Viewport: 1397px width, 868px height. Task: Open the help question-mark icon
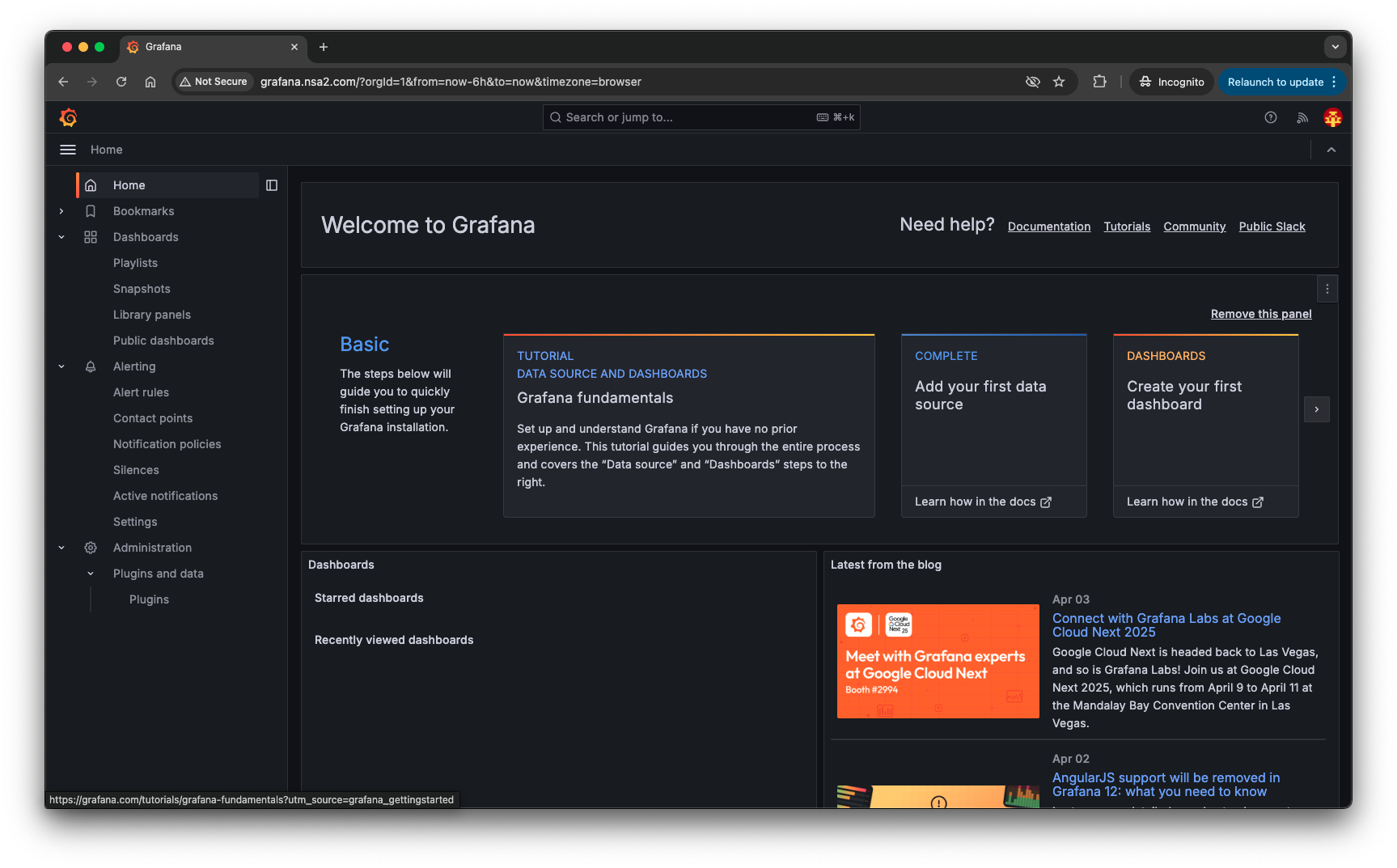tap(1271, 117)
